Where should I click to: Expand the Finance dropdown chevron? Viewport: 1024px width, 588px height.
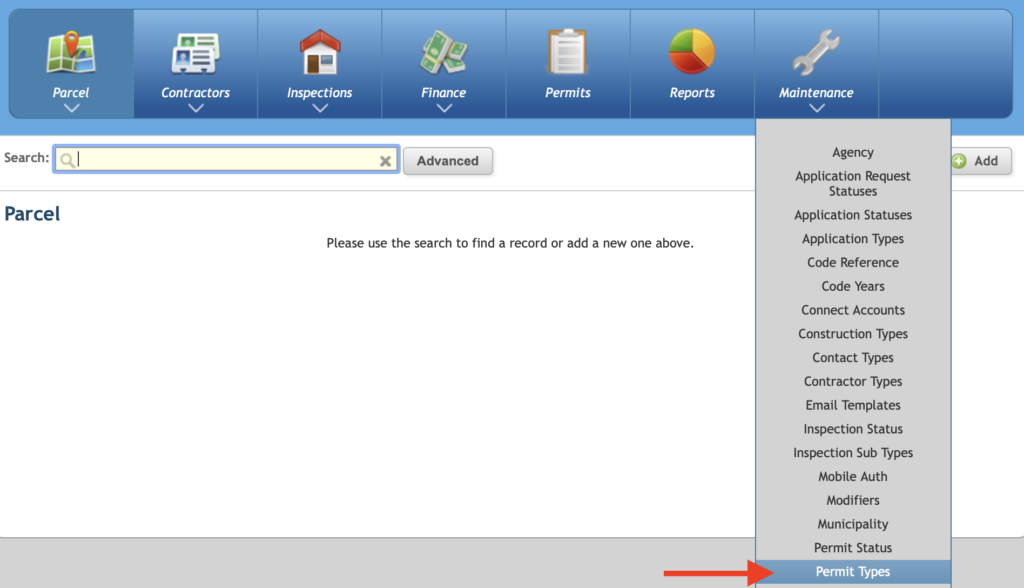443,108
